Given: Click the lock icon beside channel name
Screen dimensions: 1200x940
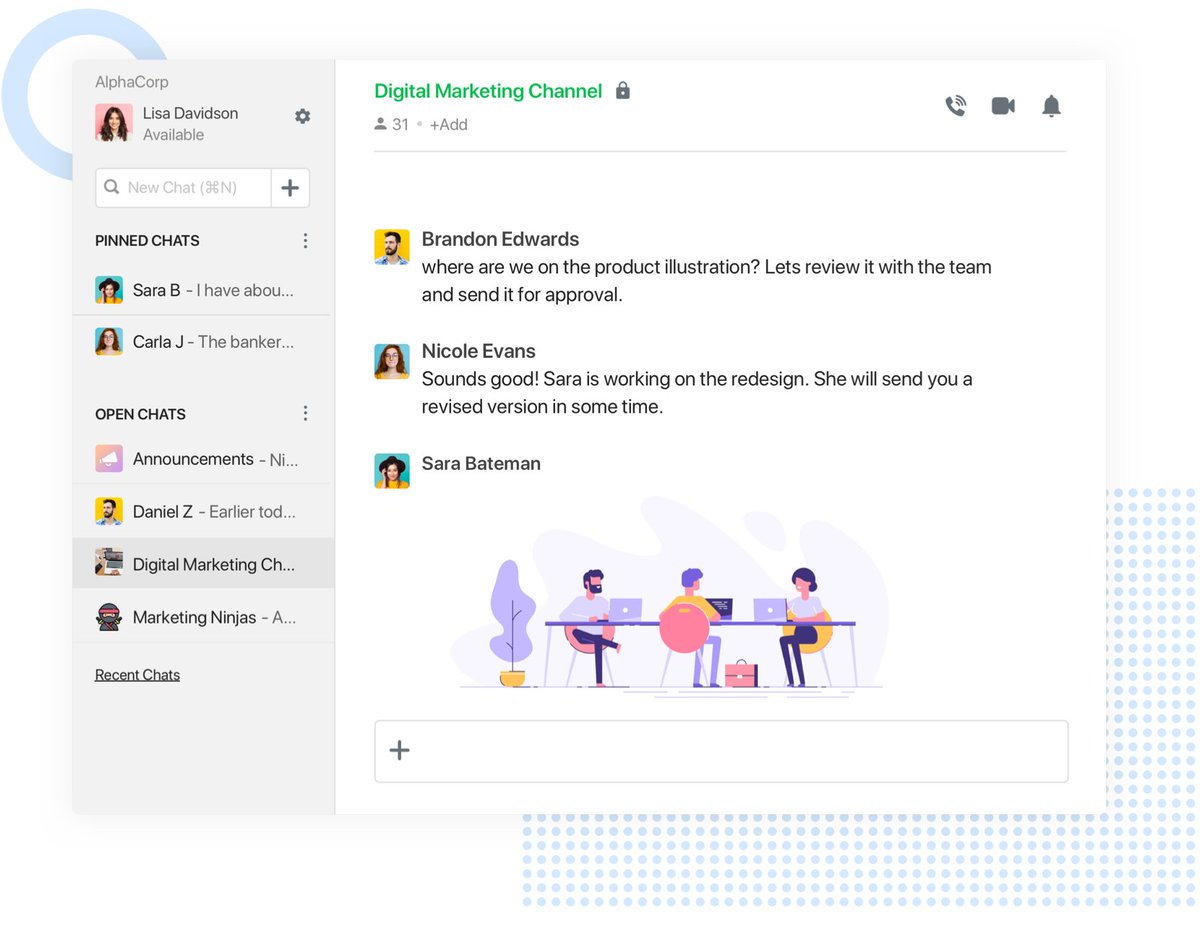Looking at the screenshot, I should click(x=623, y=91).
